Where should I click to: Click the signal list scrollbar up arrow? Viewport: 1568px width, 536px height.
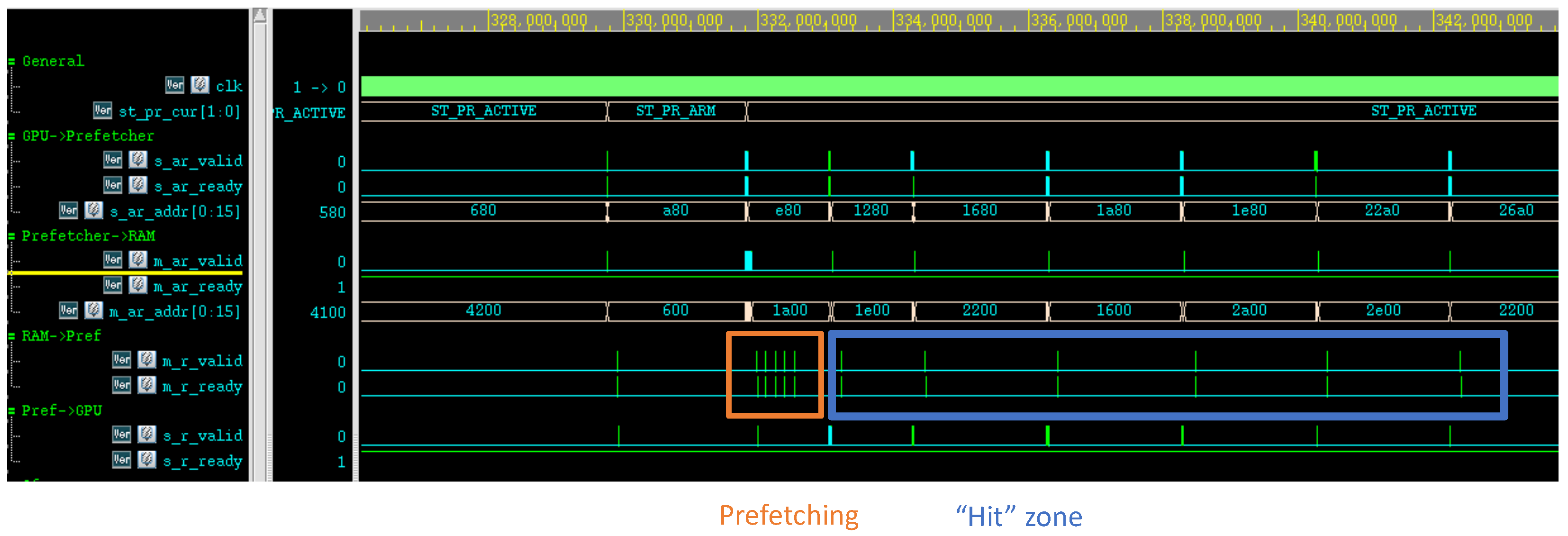pyautogui.click(x=260, y=15)
